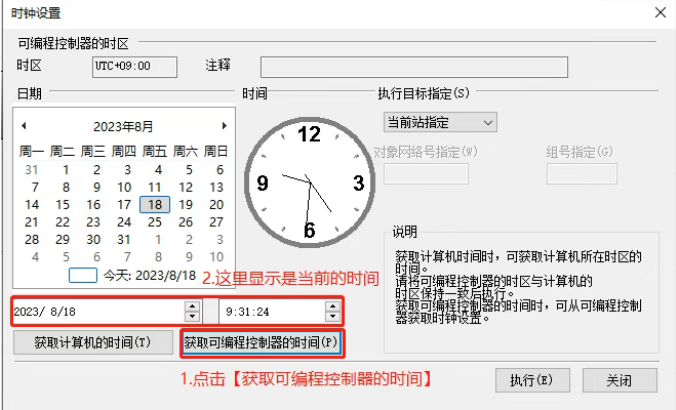676x410 pixels.
Task: Click the date field 2023/ 8/18
Action: pyautogui.click(x=95, y=312)
